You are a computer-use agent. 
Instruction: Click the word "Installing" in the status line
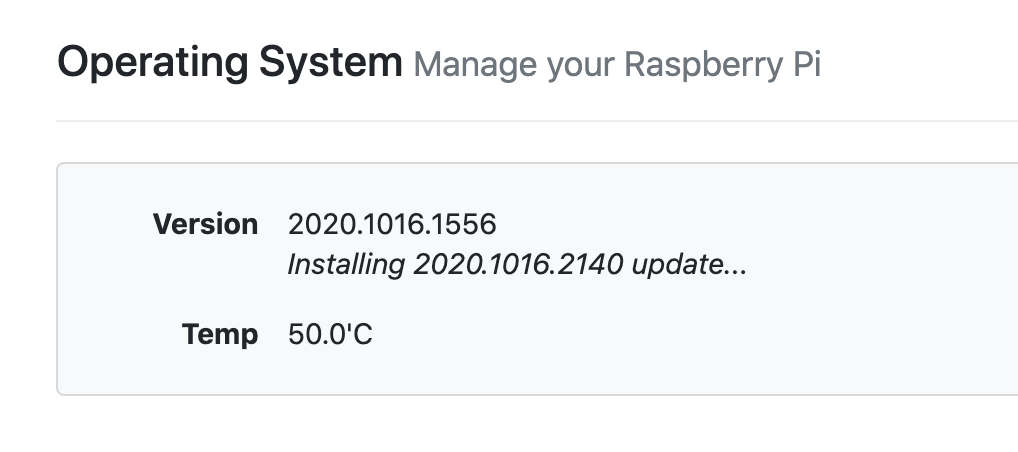click(x=346, y=265)
